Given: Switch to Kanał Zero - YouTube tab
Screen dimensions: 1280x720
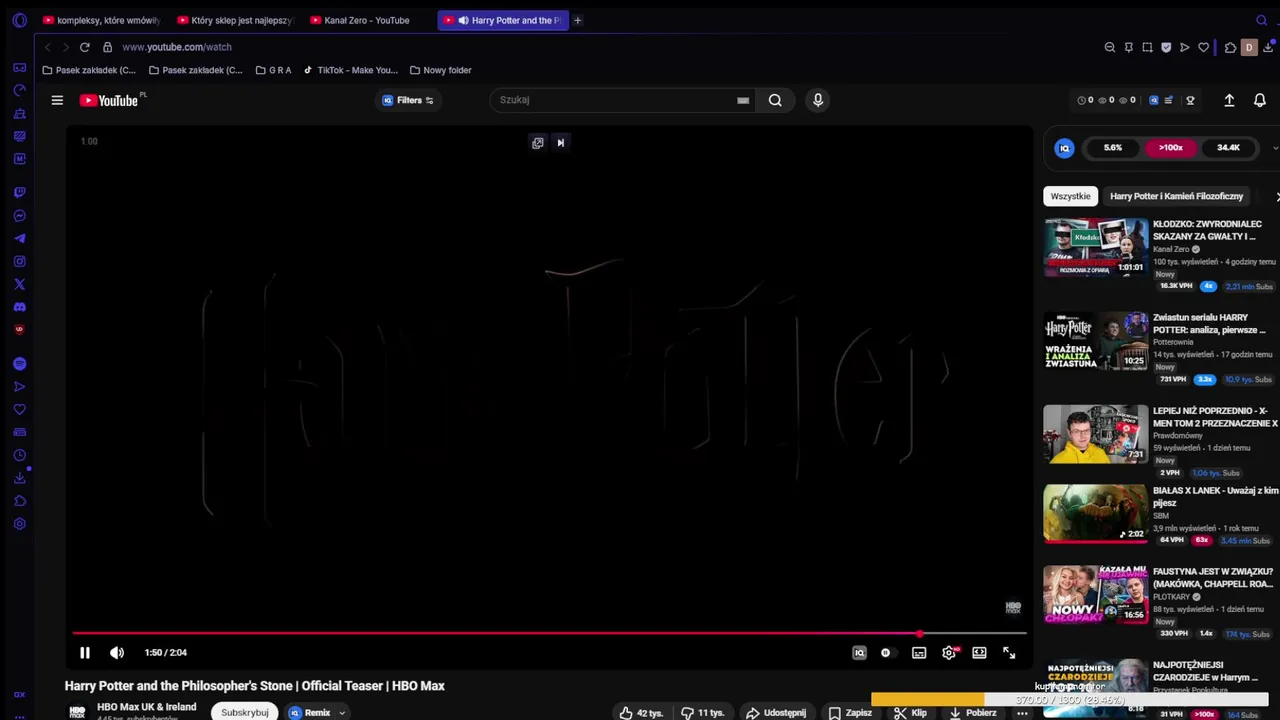Looking at the screenshot, I should 368,20.
